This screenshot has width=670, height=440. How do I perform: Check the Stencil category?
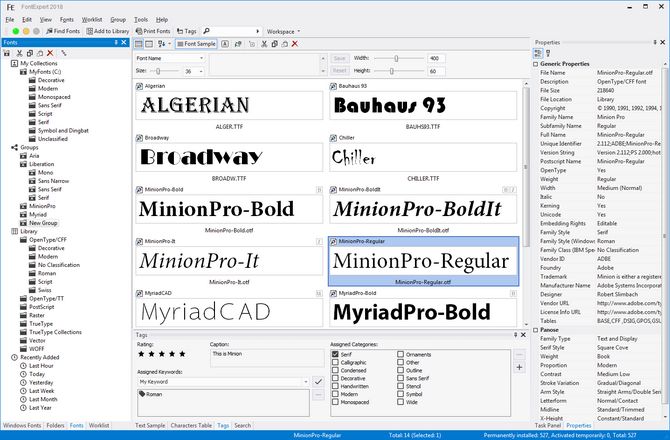[400, 386]
